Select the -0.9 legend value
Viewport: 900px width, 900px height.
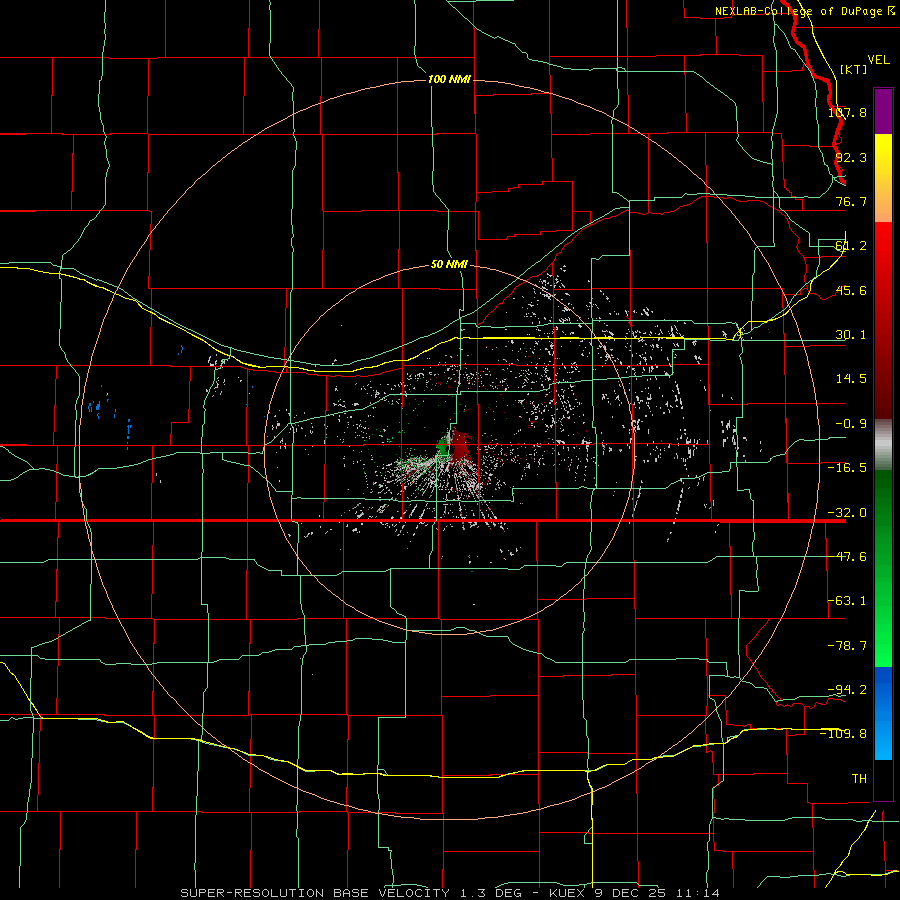(x=851, y=424)
